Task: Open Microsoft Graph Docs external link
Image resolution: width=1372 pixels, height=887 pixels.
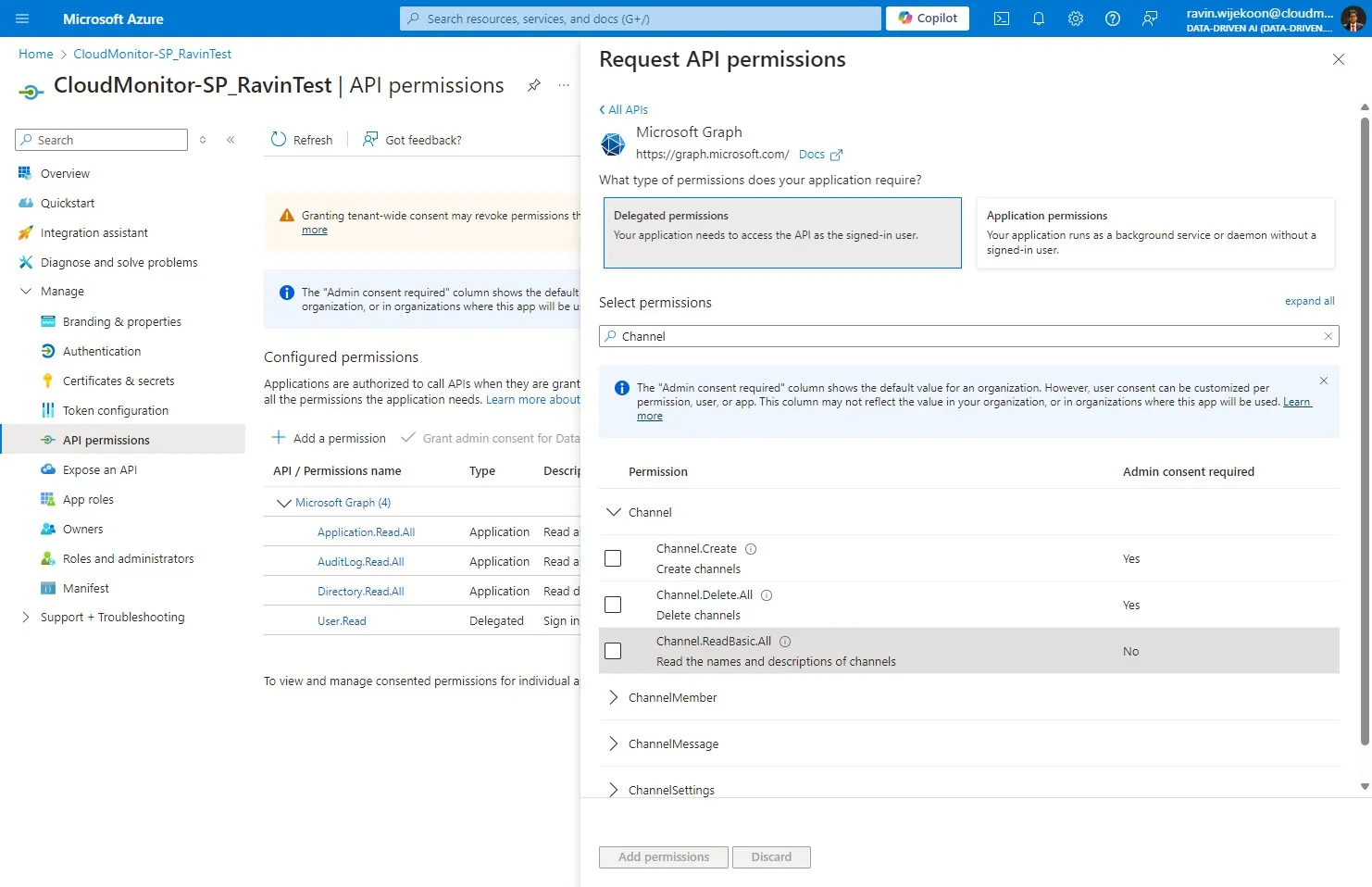Action: pos(820,155)
